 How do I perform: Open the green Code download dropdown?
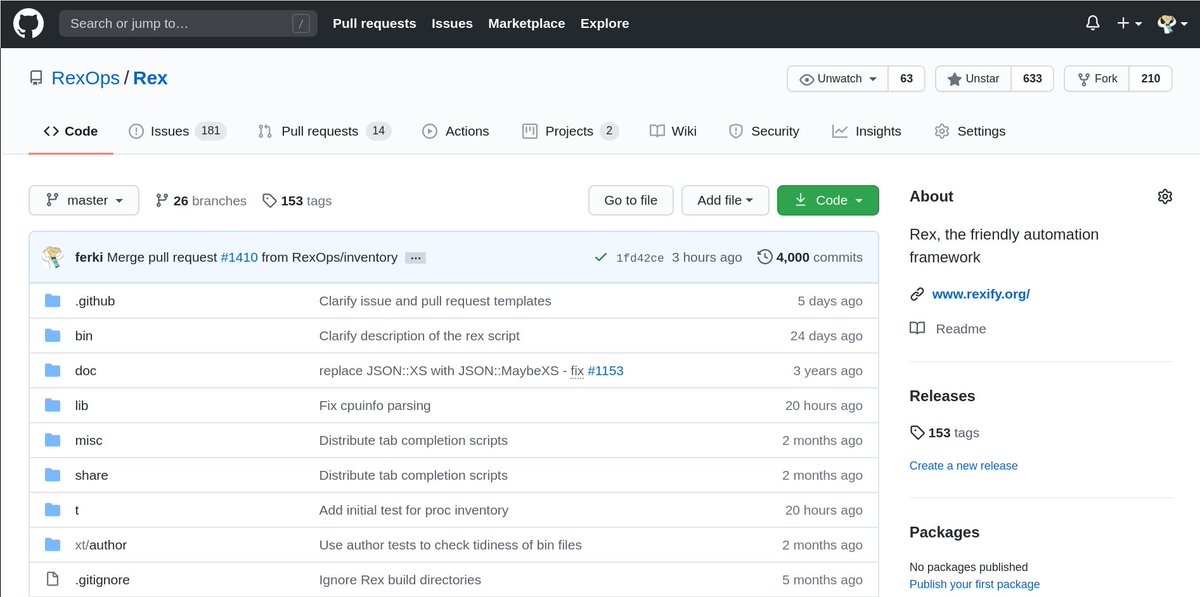coord(828,200)
